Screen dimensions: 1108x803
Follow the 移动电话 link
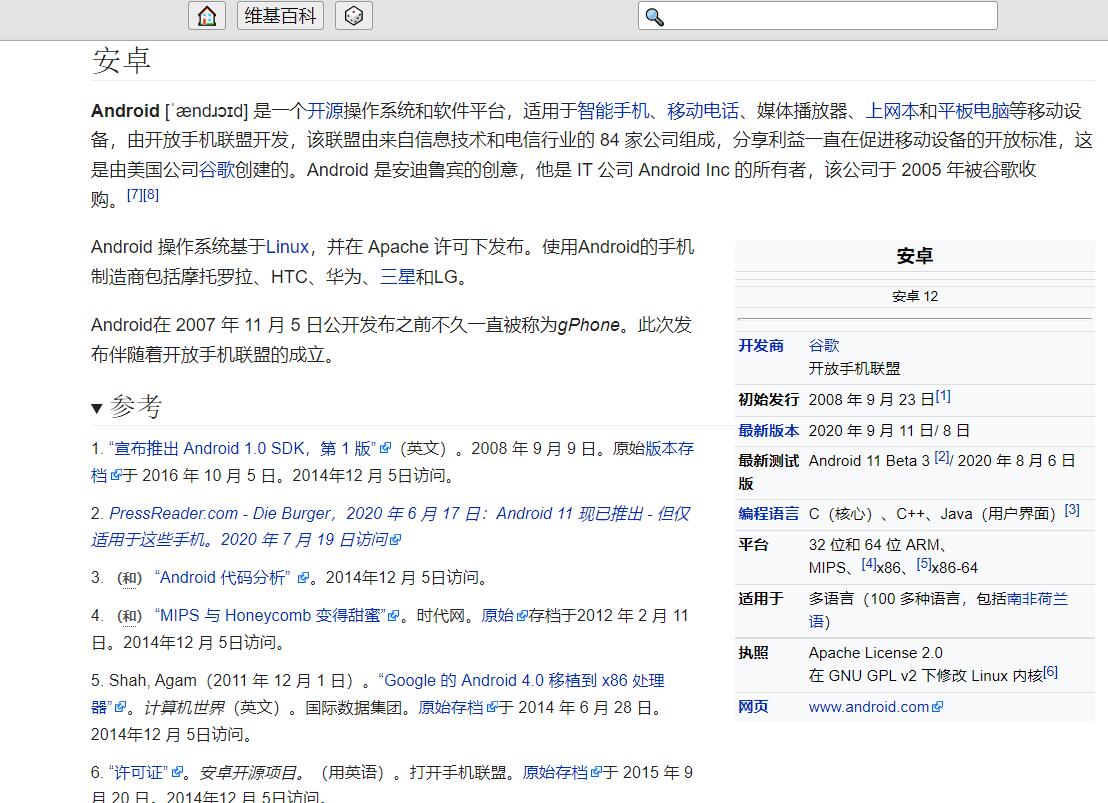pos(703,111)
